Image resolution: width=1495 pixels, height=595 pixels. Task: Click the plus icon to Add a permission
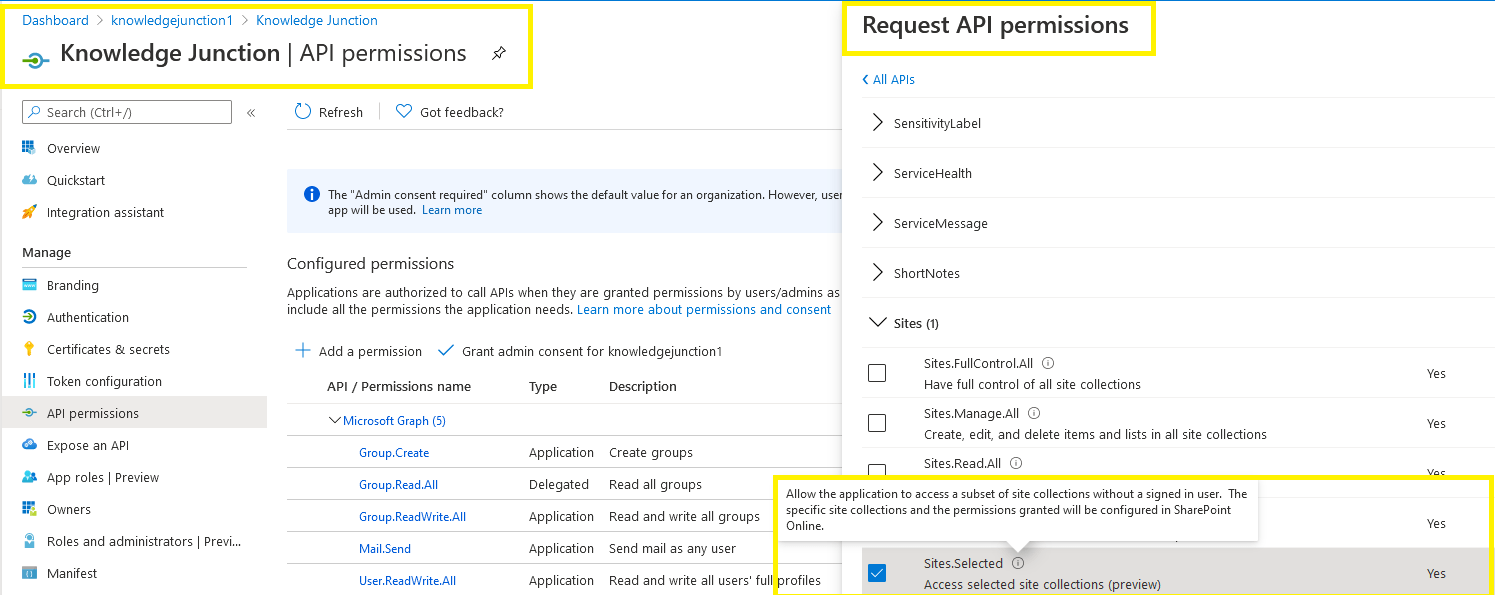pyautogui.click(x=301, y=351)
